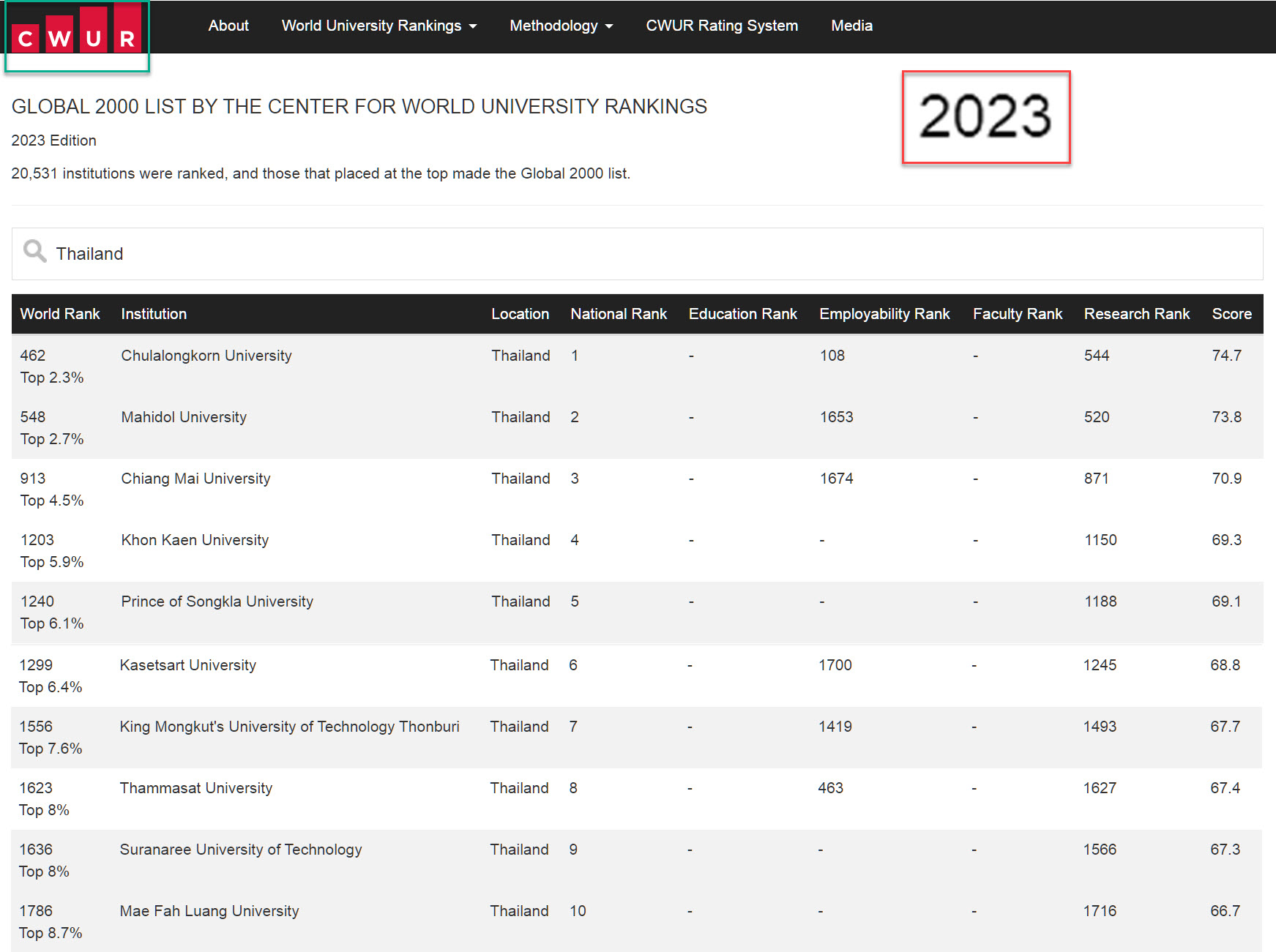Viewport: 1276px width, 952px height.
Task: Select world rank 1203 cell
Action: click(37, 540)
